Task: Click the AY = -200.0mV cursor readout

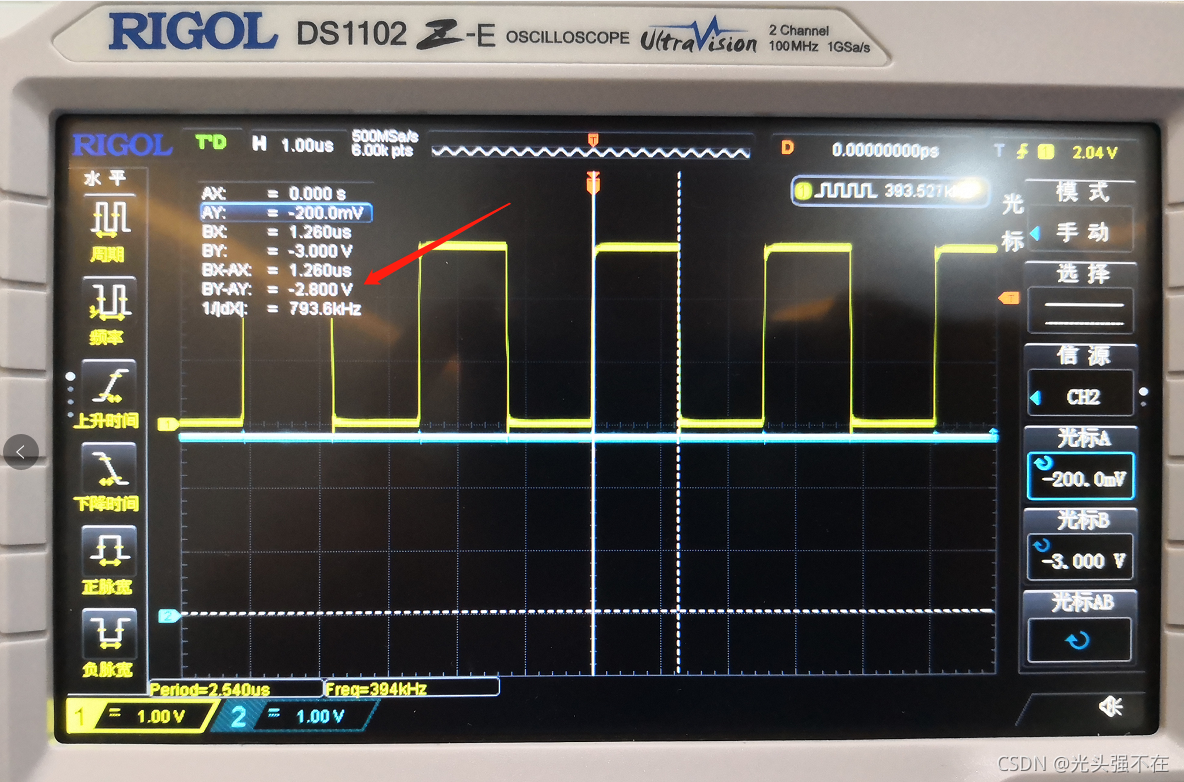Action: coord(285,213)
